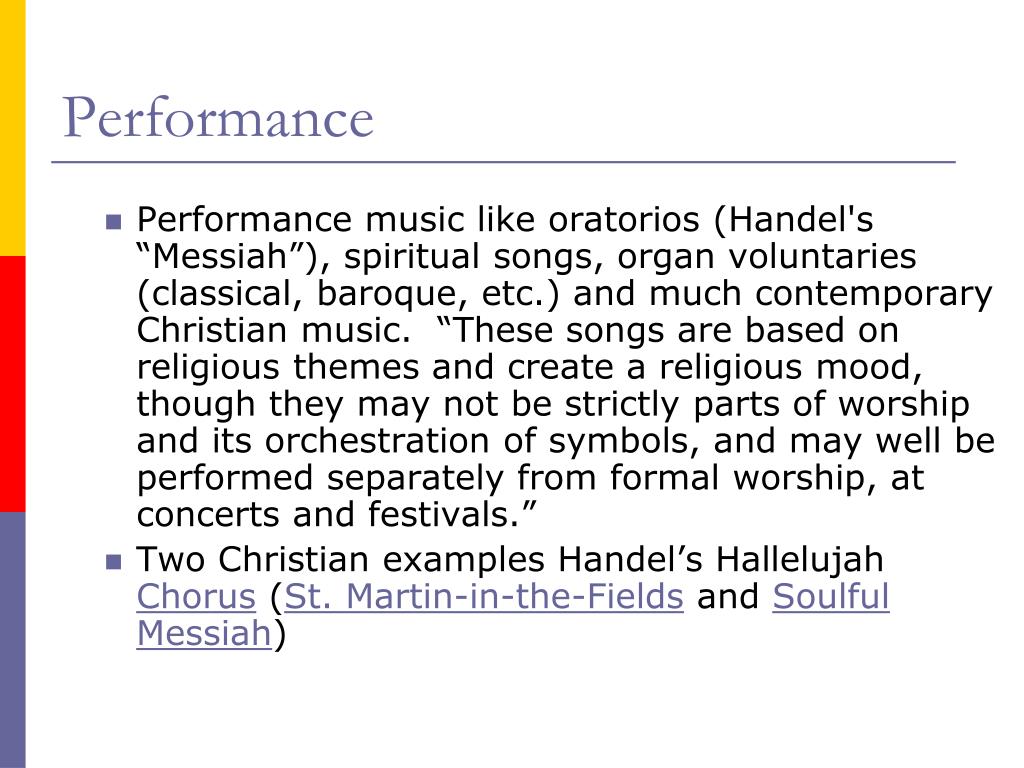Click the line performed separately from formal worship
The width and height of the screenshot is (1024, 768).
(530, 477)
